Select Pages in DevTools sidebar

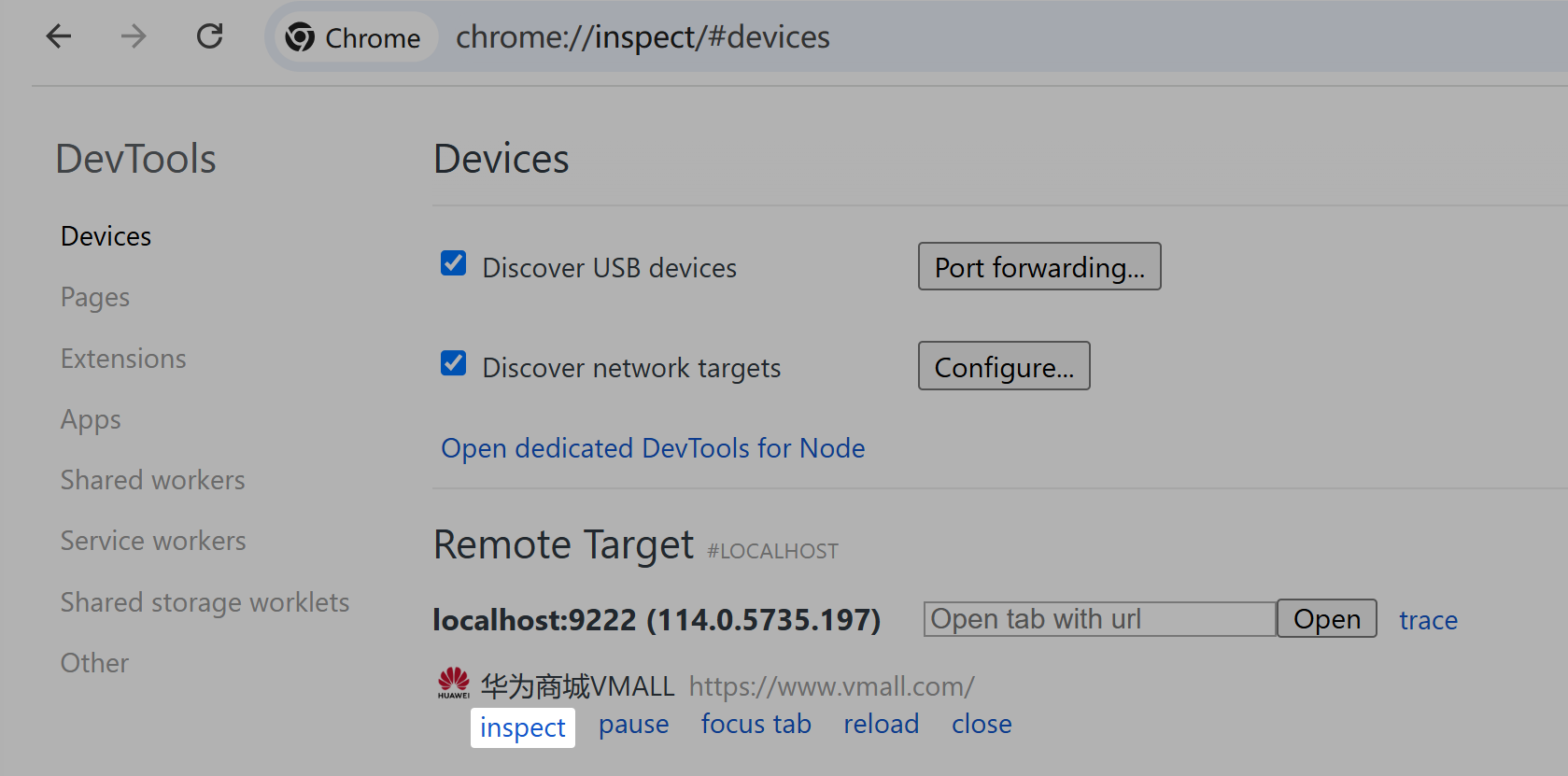point(95,298)
